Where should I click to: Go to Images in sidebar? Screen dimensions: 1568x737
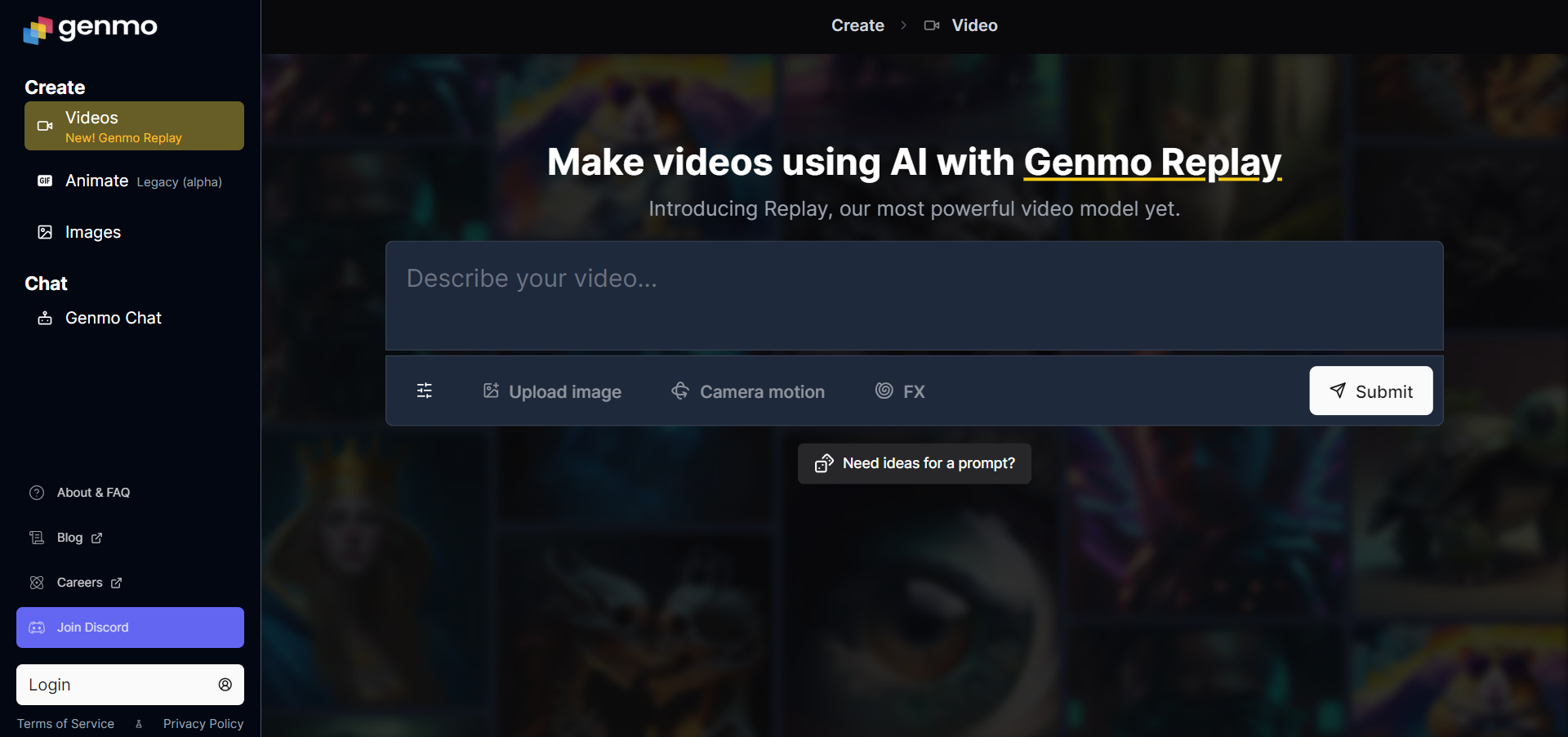[x=134, y=232]
